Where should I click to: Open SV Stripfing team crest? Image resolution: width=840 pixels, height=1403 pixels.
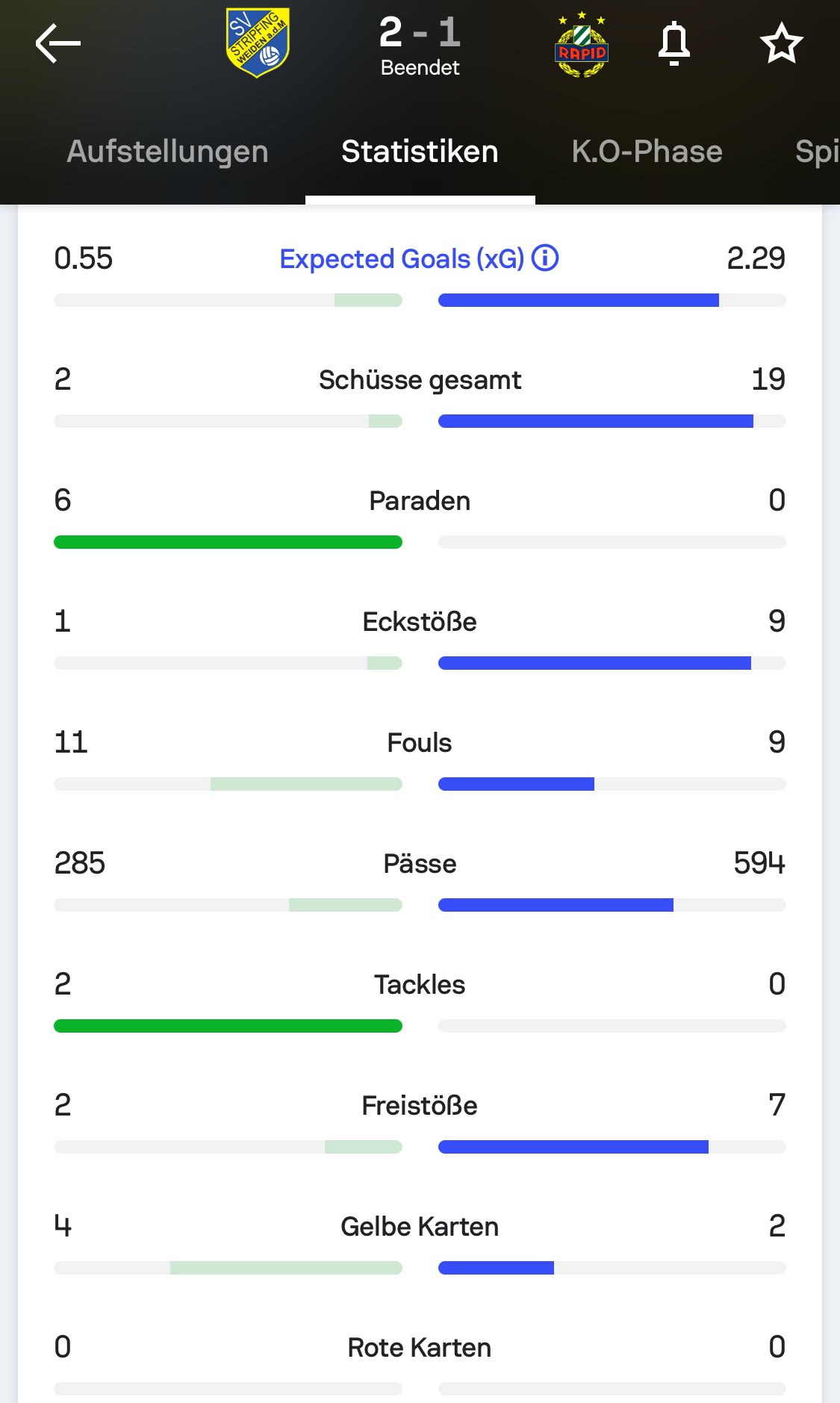tap(258, 43)
